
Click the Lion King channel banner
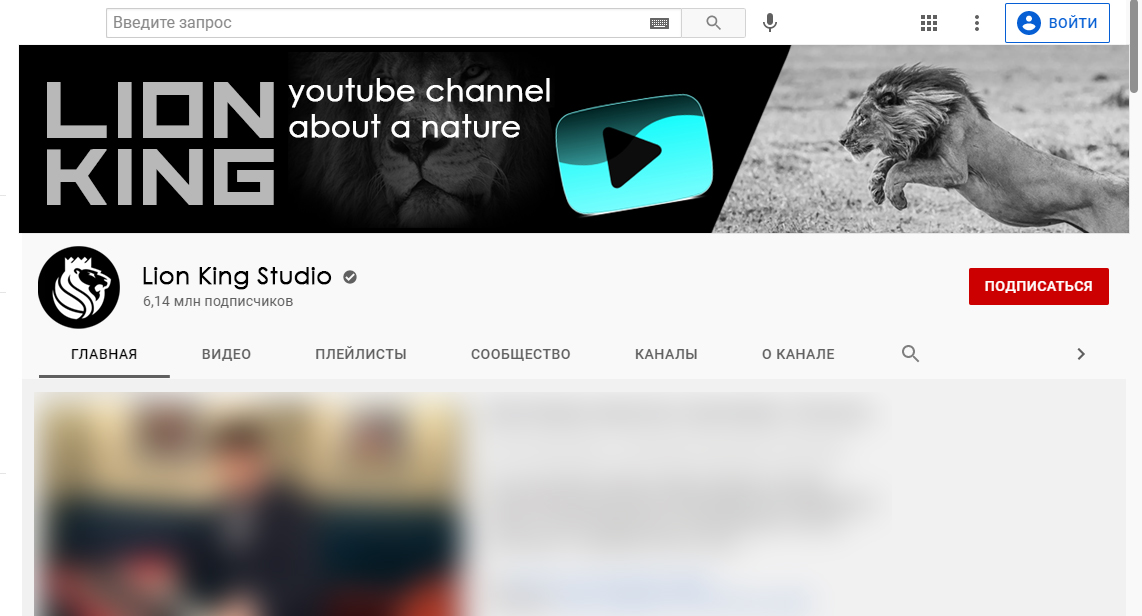click(x=574, y=139)
